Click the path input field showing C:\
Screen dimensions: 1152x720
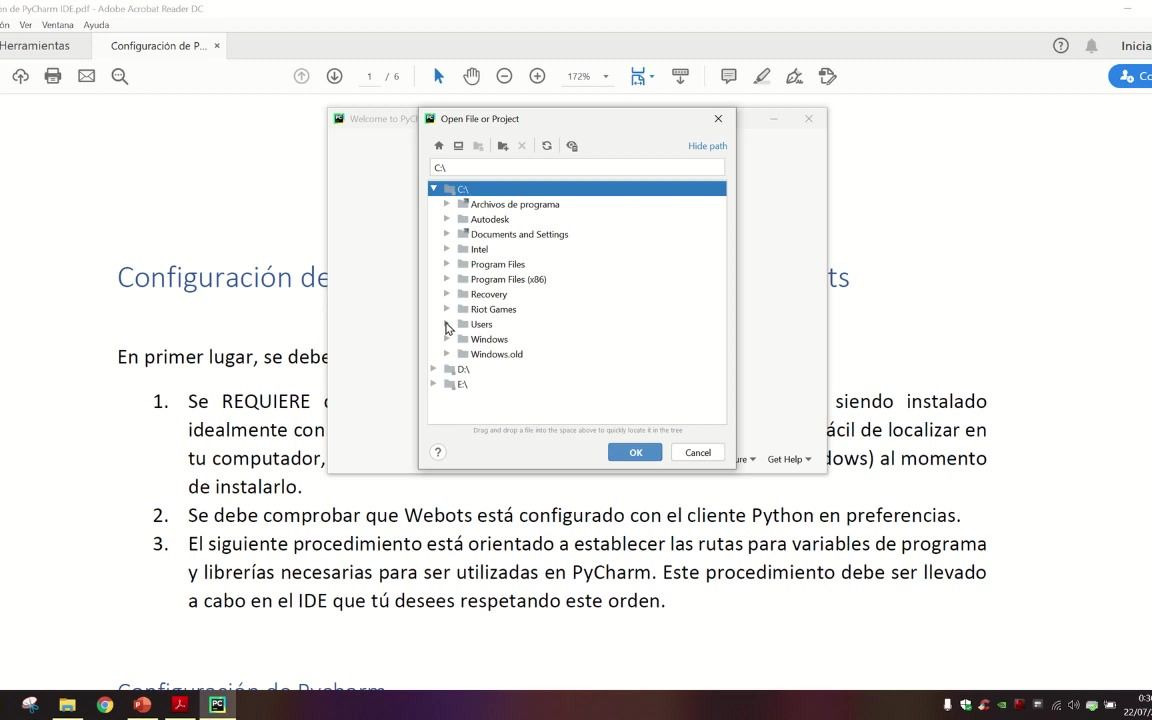577,168
